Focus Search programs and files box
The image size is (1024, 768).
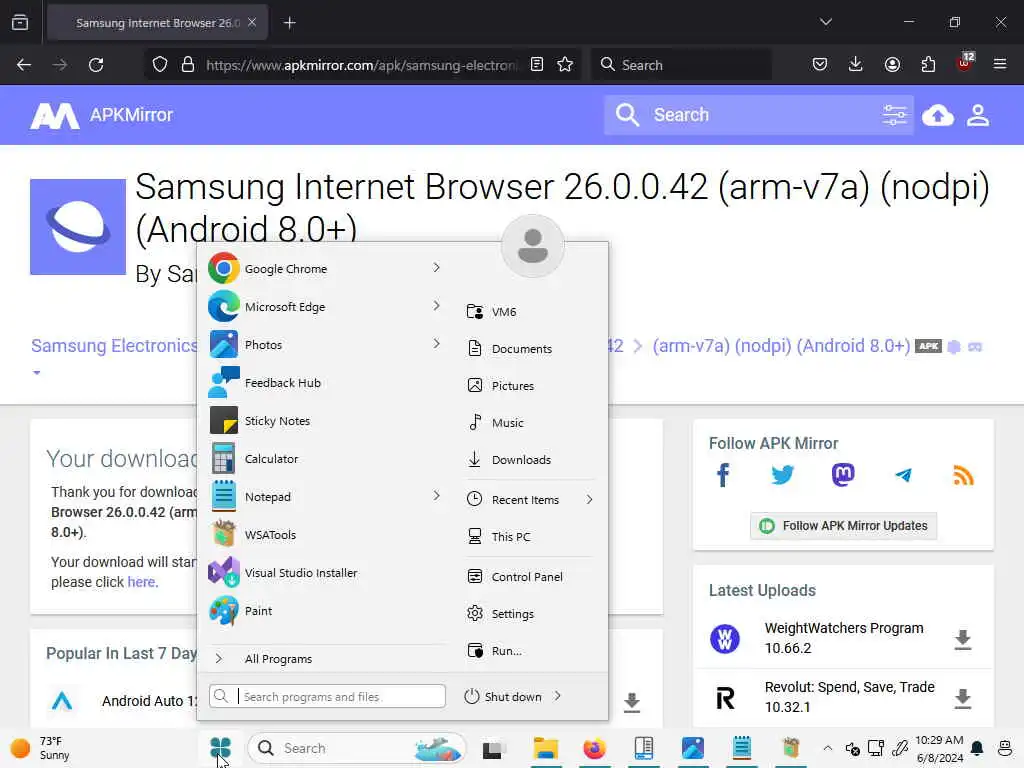pyautogui.click(x=327, y=696)
